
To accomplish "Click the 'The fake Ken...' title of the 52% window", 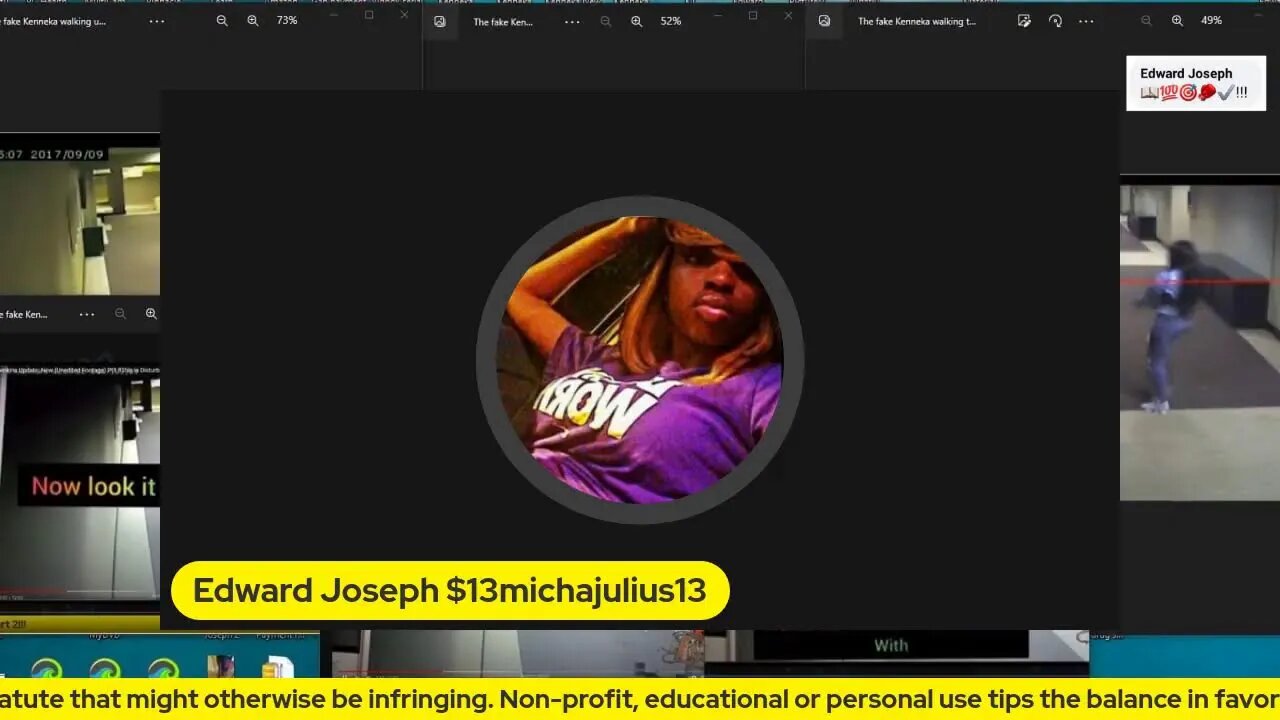I will point(503,21).
